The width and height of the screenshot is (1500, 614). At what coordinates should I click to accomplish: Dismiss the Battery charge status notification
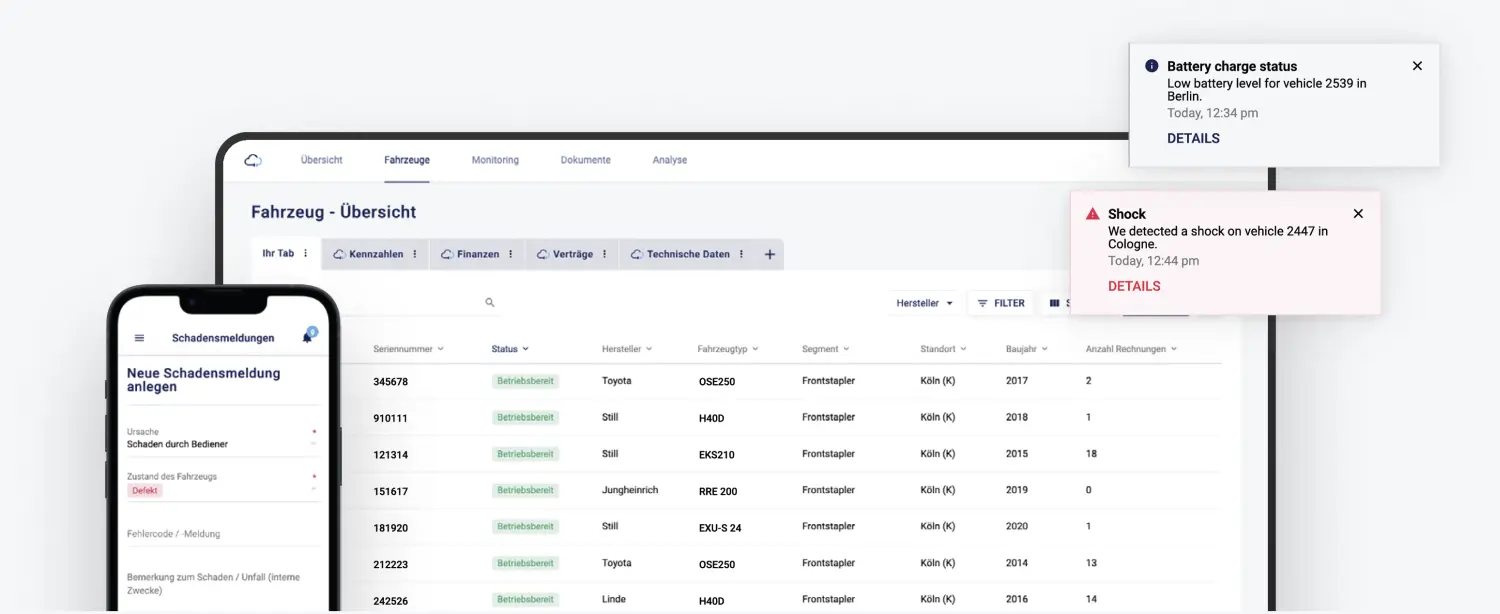click(x=1417, y=66)
